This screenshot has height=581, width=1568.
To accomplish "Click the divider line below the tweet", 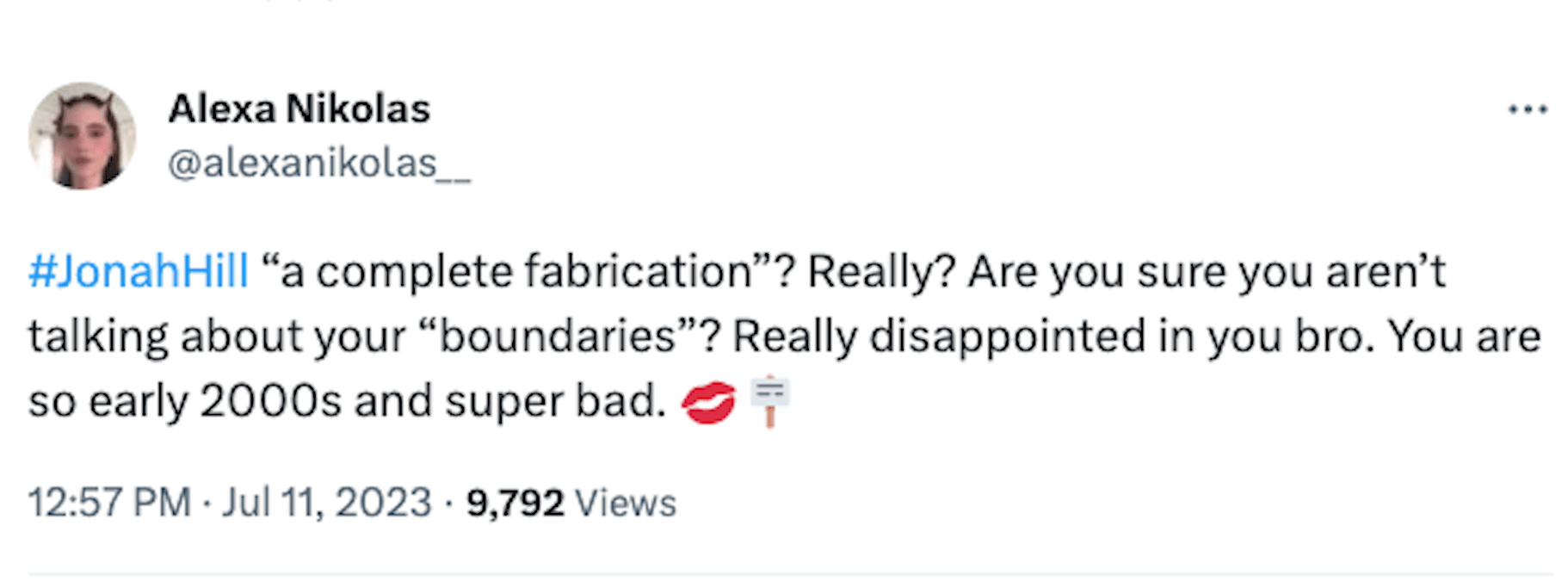I will (x=790, y=573).
